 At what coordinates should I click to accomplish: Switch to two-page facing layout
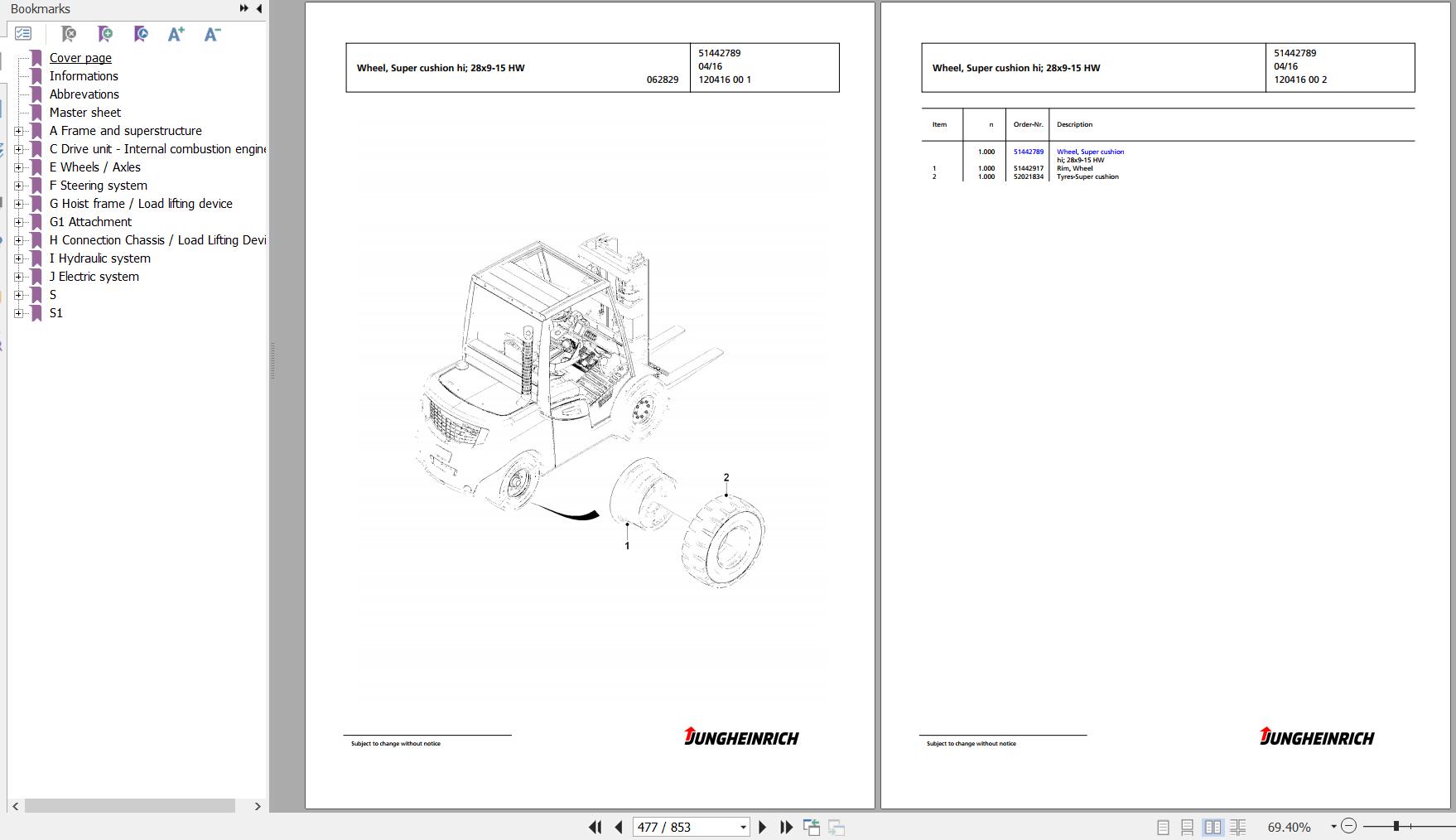pos(1213,827)
